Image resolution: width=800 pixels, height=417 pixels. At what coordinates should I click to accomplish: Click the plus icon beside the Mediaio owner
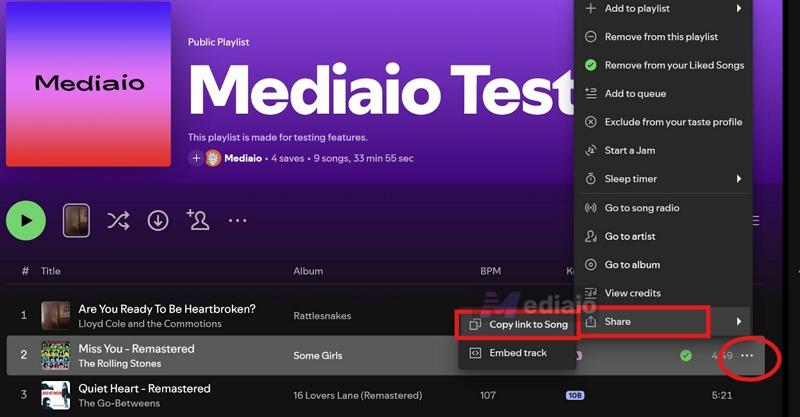[x=196, y=158]
